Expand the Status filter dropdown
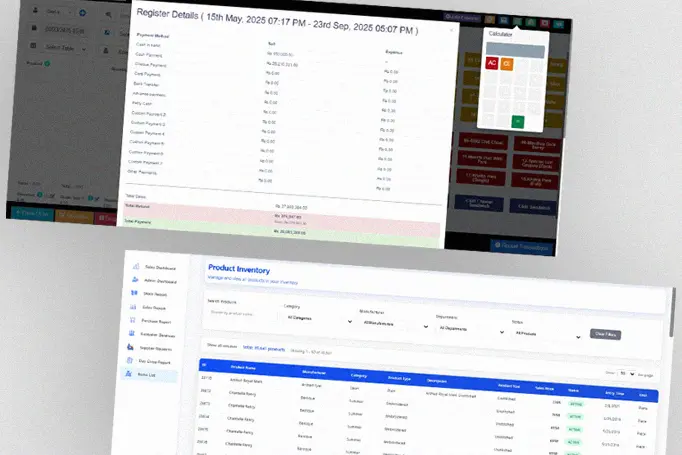This screenshot has height=455, width=682. pos(541,332)
